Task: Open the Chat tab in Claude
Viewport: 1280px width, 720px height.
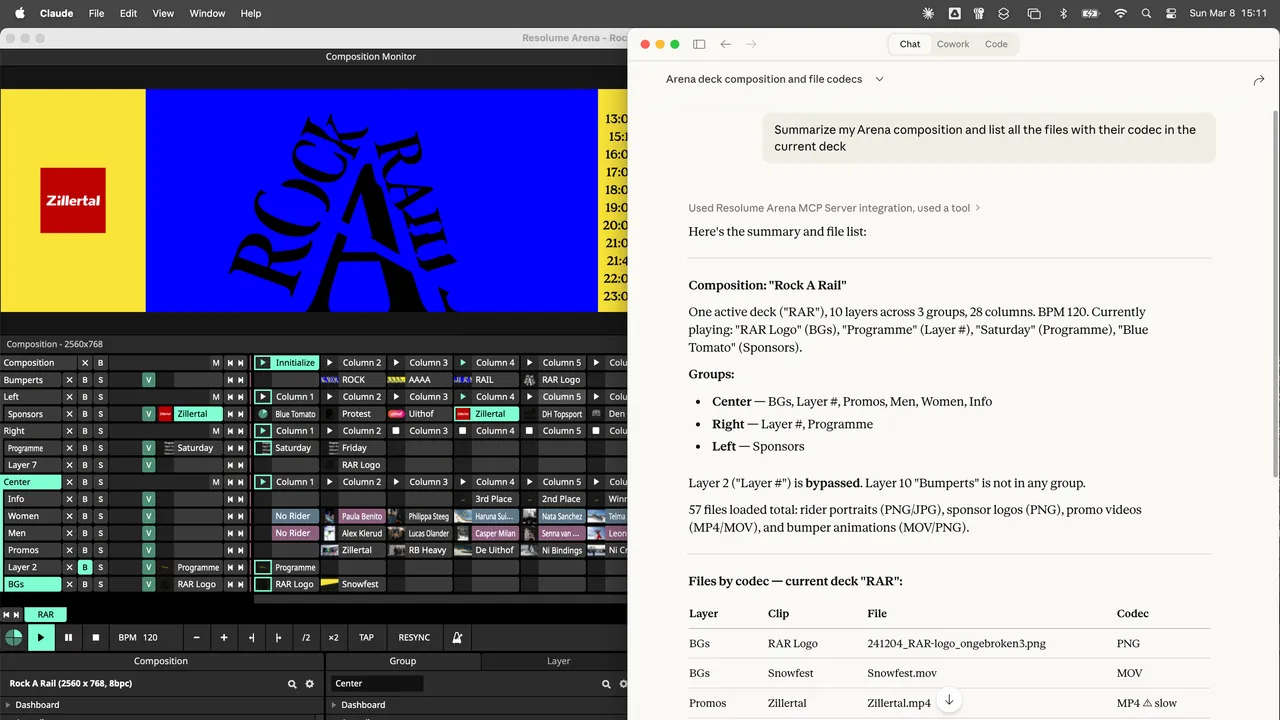Action: point(910,44)
